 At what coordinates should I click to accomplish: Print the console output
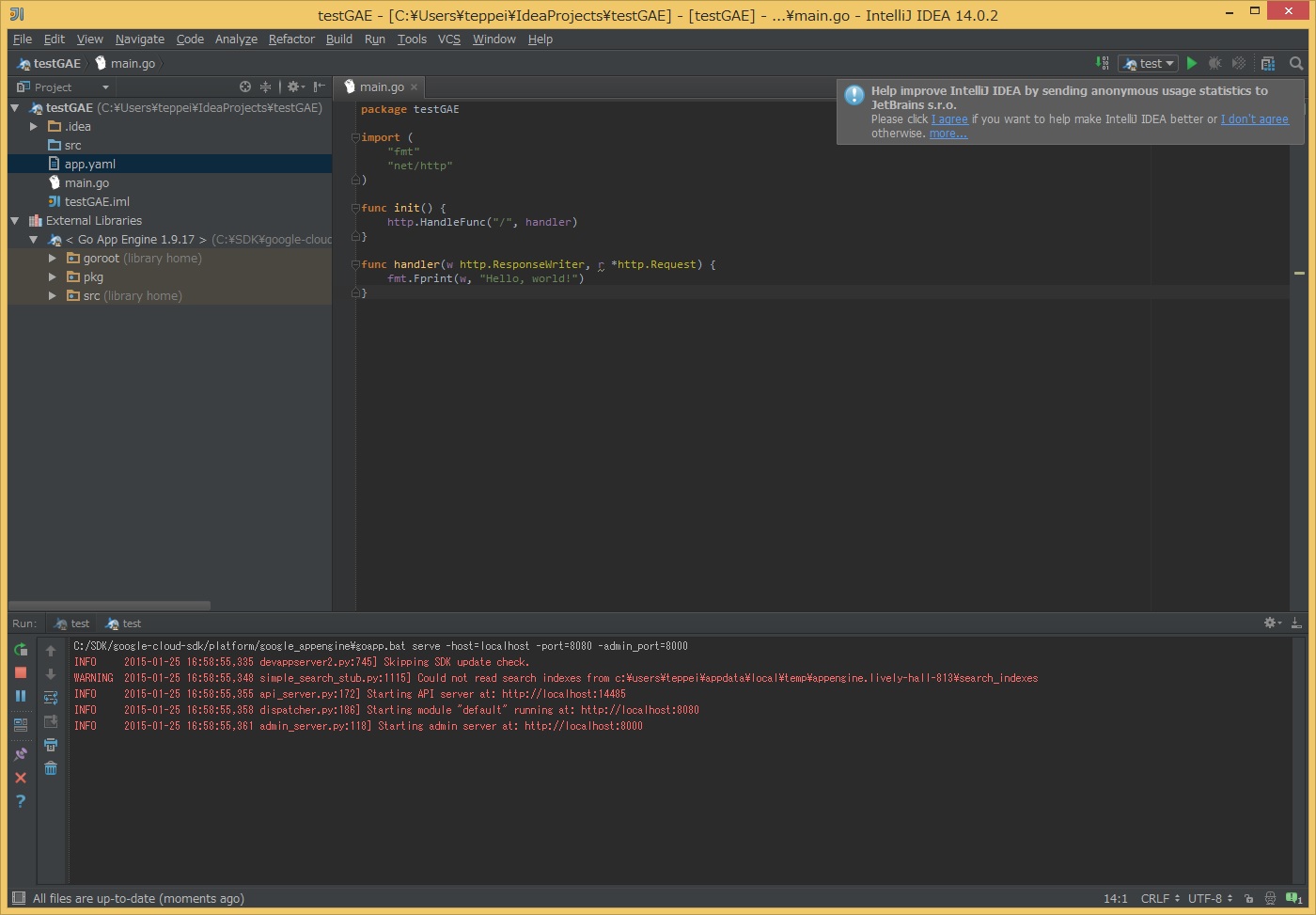click(51, 745)
